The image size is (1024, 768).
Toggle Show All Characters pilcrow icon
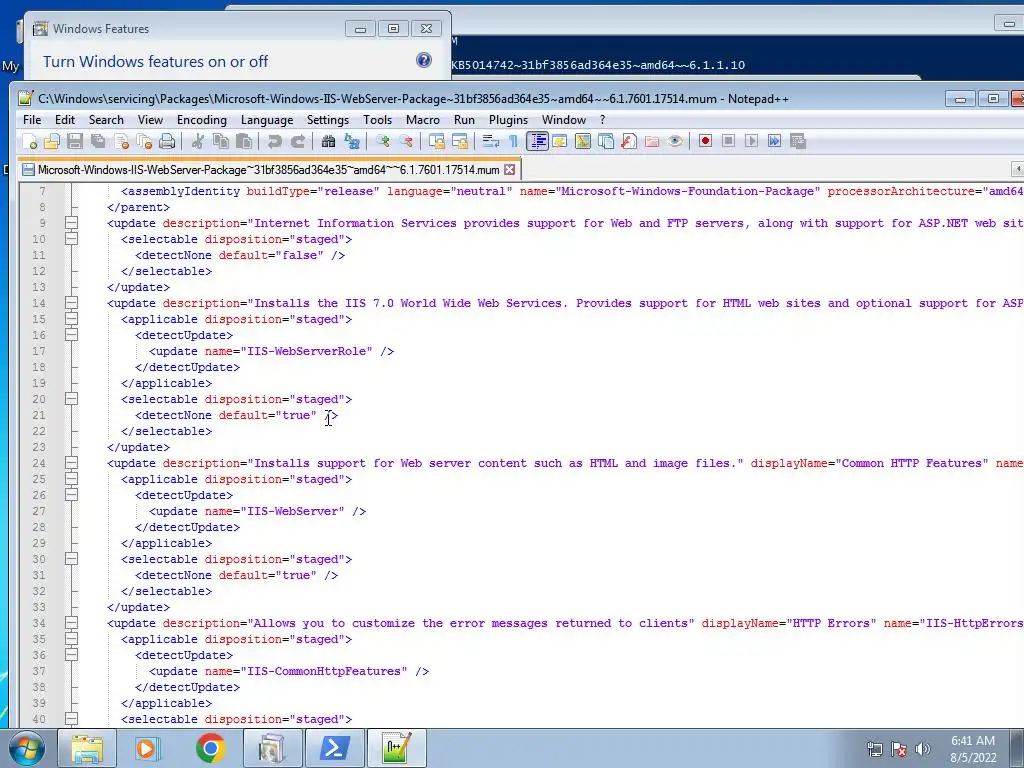coord(513,142)
